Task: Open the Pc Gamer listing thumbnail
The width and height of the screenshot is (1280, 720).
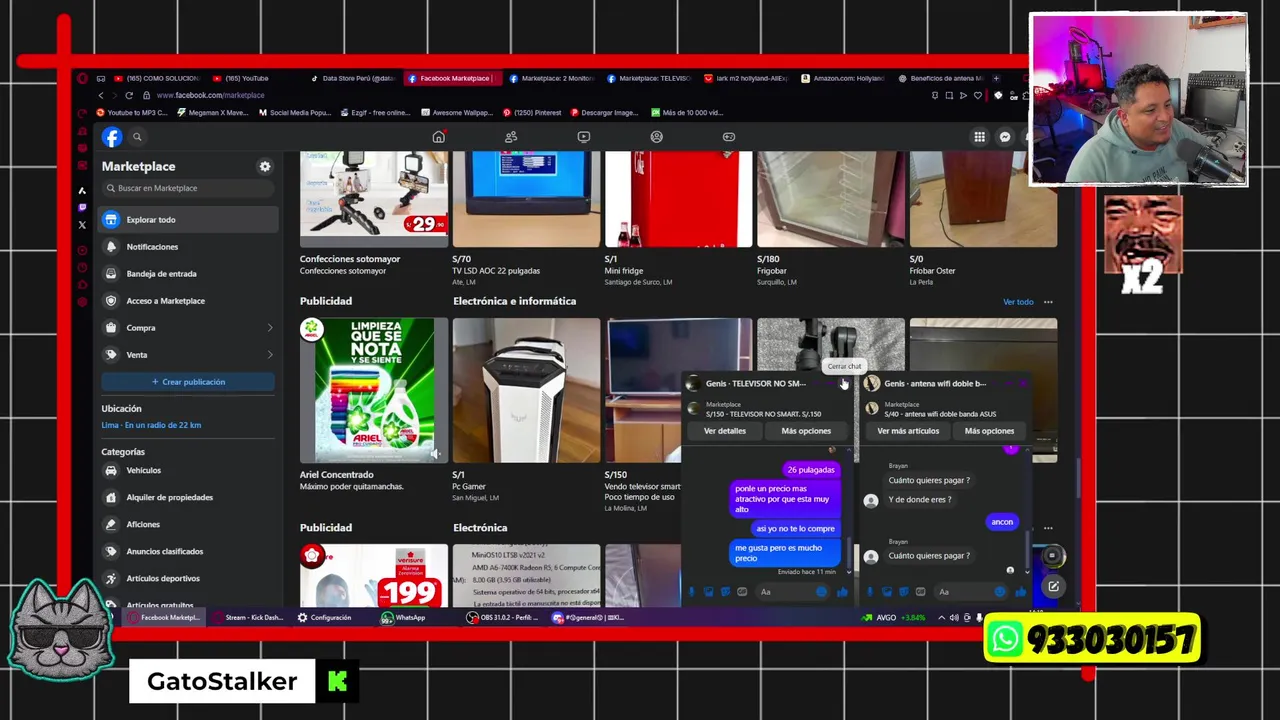Action: pyautogui.click(x=526, y=391)
